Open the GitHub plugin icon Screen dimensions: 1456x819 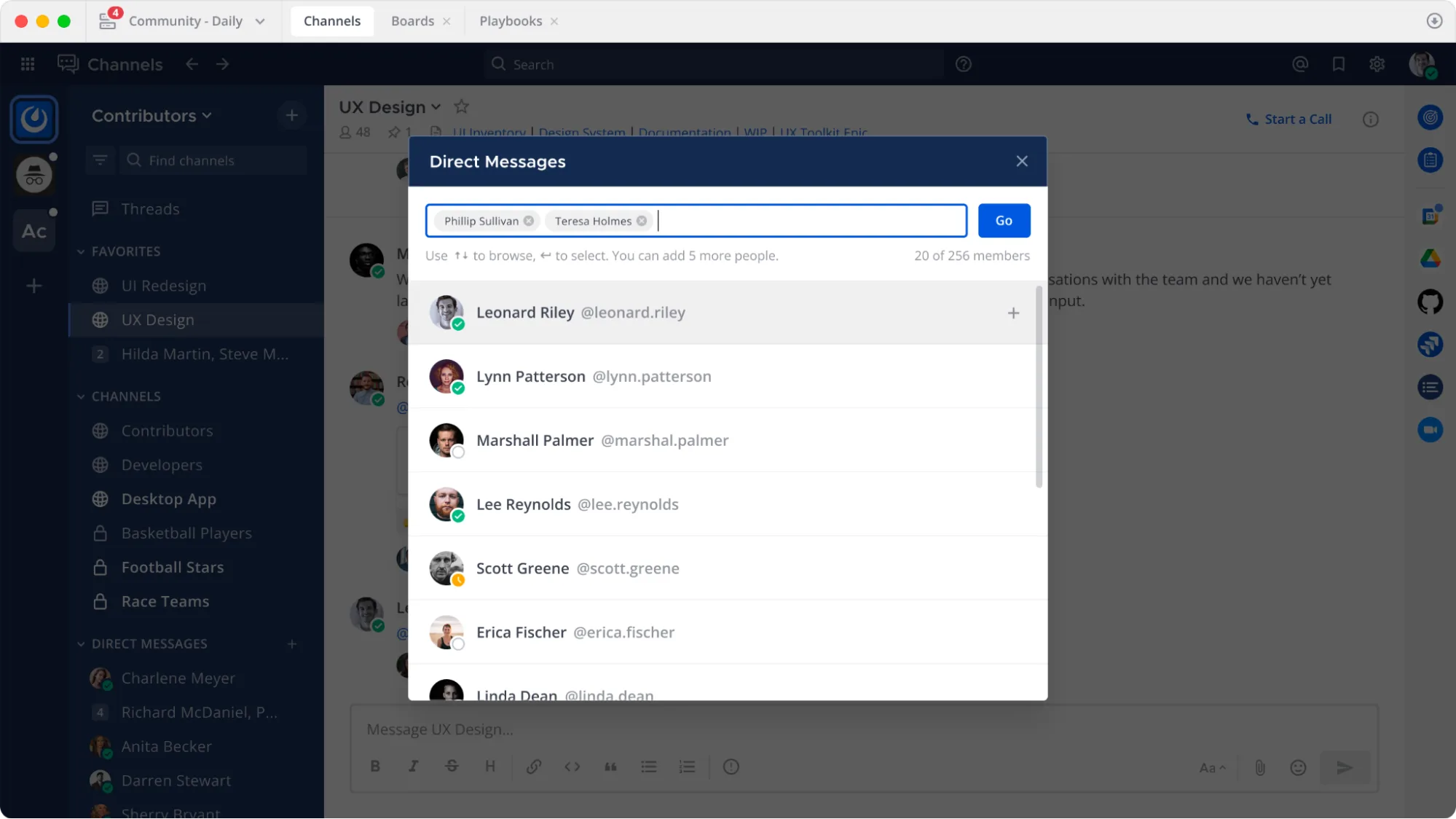tap(1430, 301)
